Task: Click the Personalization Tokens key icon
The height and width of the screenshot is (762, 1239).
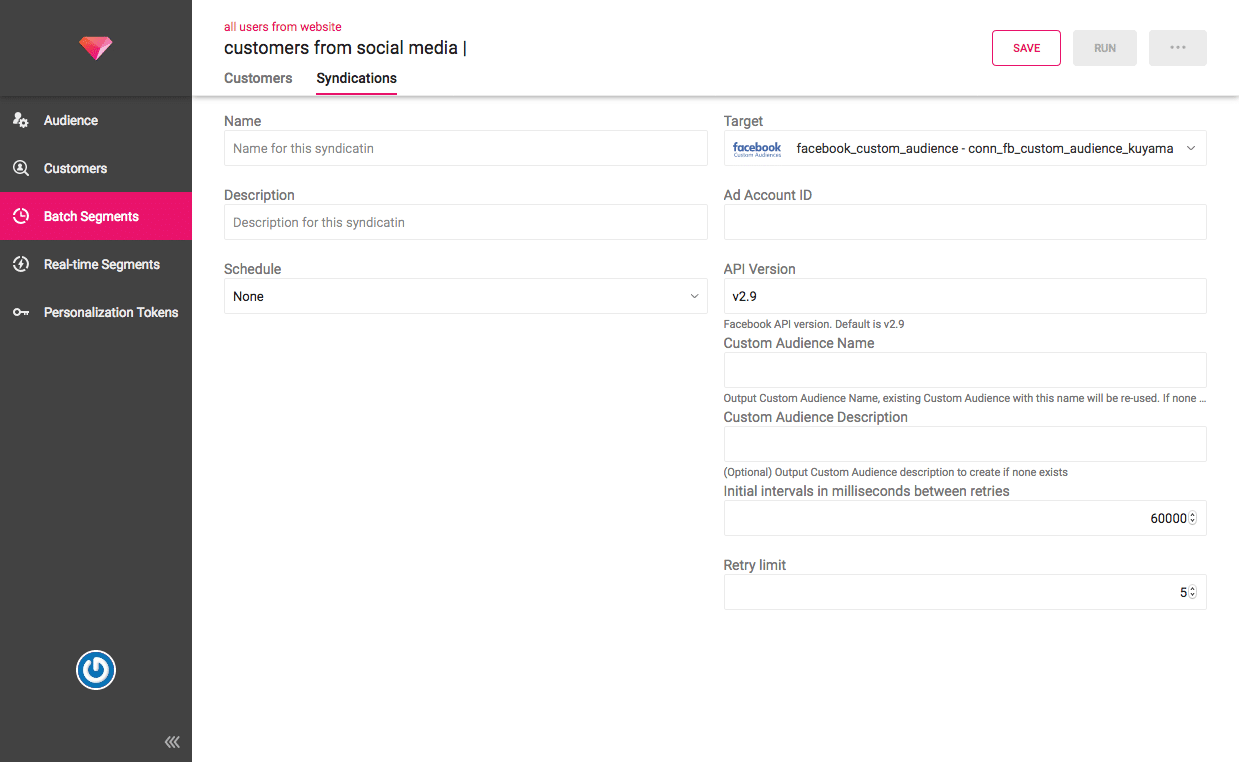Action: pyautogui.click(x=21, y=312)
